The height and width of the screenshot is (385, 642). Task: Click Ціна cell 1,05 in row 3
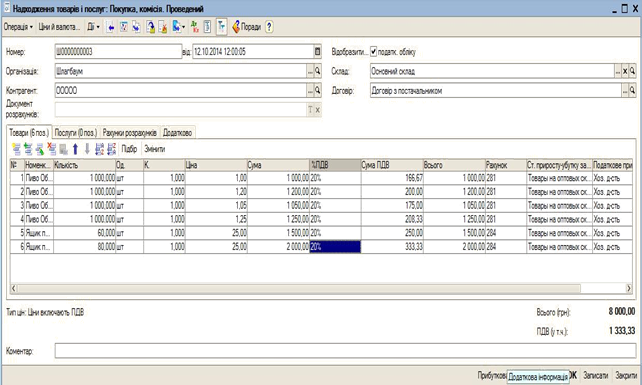216,205
